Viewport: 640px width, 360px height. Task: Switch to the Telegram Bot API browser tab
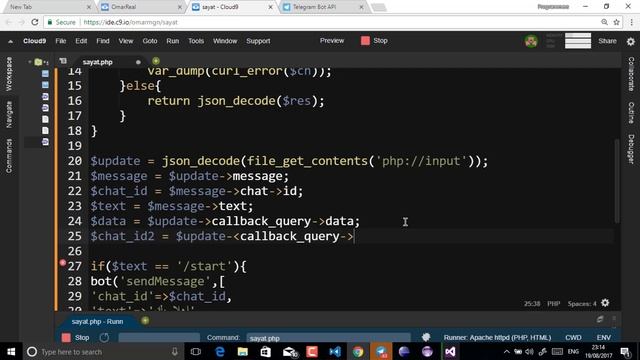(x=322, y=7)
